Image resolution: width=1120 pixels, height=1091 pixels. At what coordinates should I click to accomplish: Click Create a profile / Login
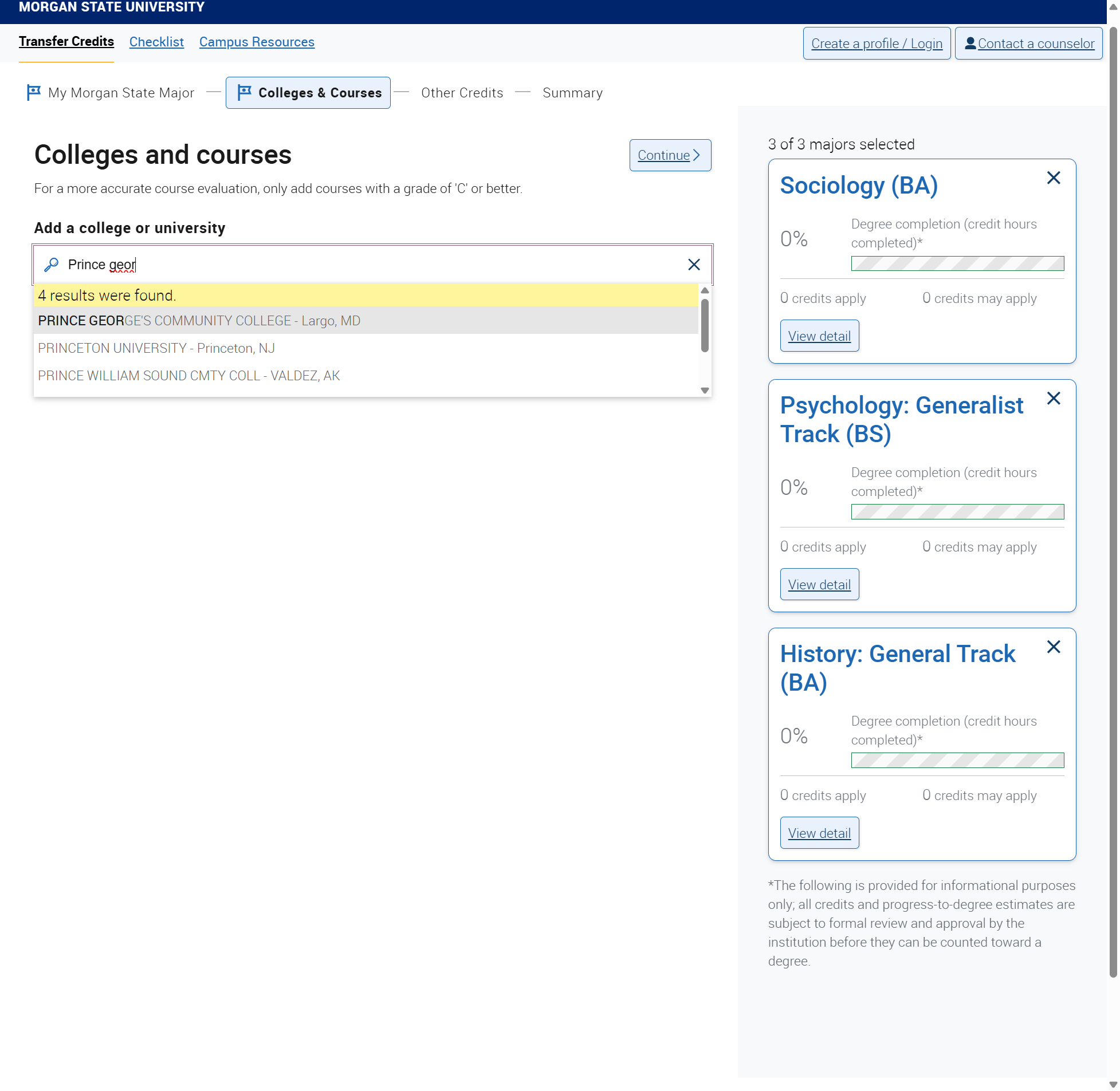877,44
